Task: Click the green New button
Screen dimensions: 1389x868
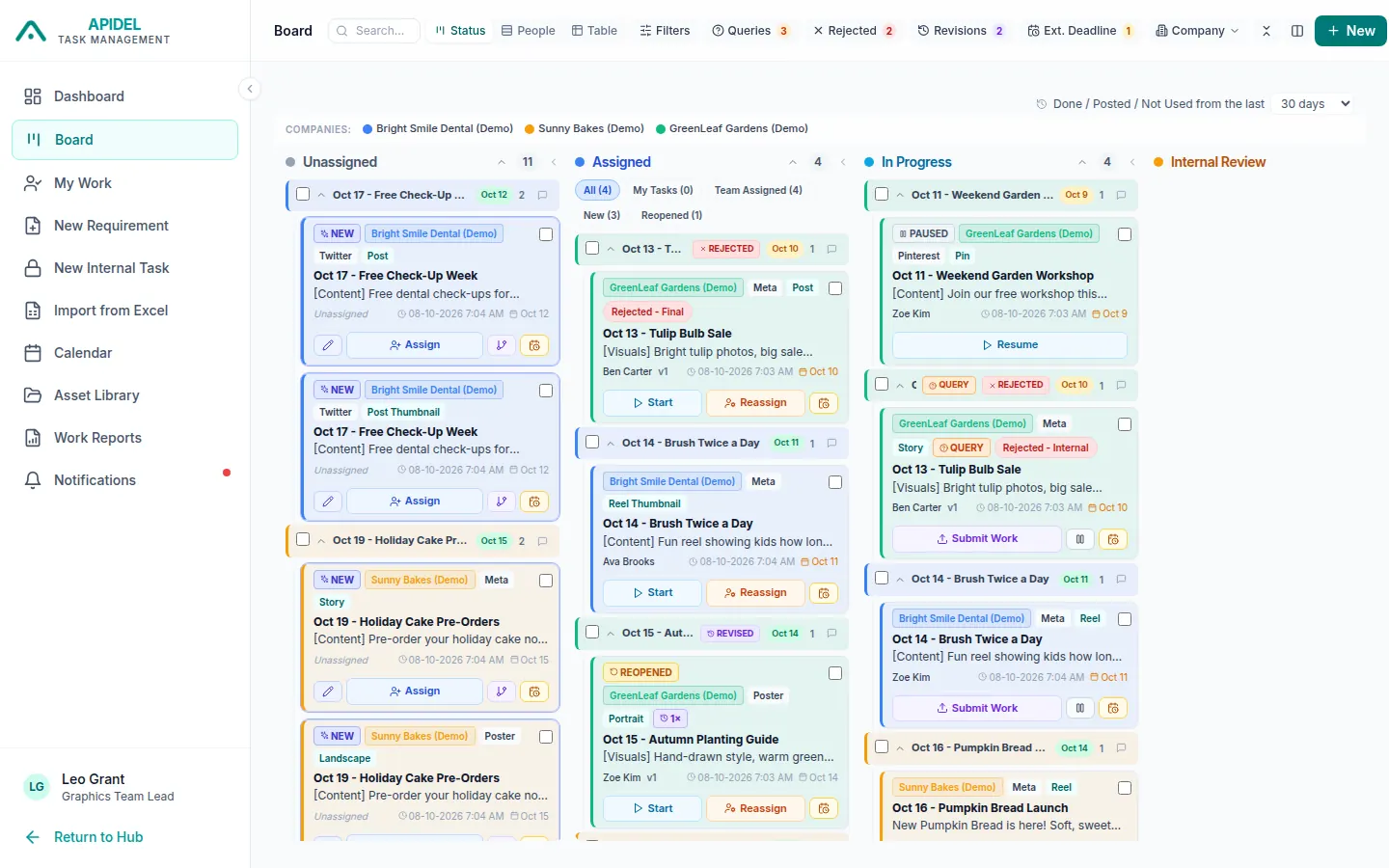Action: coord(1350,31)
